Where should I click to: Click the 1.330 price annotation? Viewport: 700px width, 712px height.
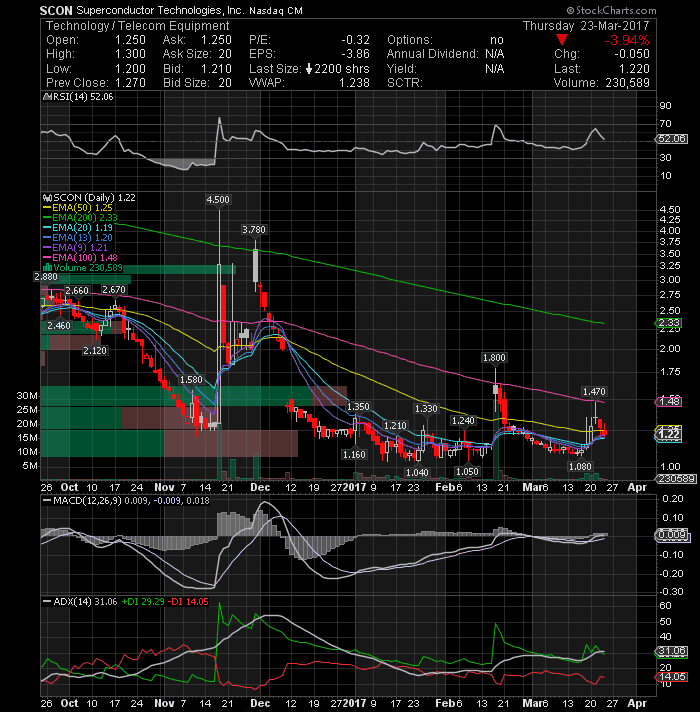pyautogui.click(x=426, y=409)
